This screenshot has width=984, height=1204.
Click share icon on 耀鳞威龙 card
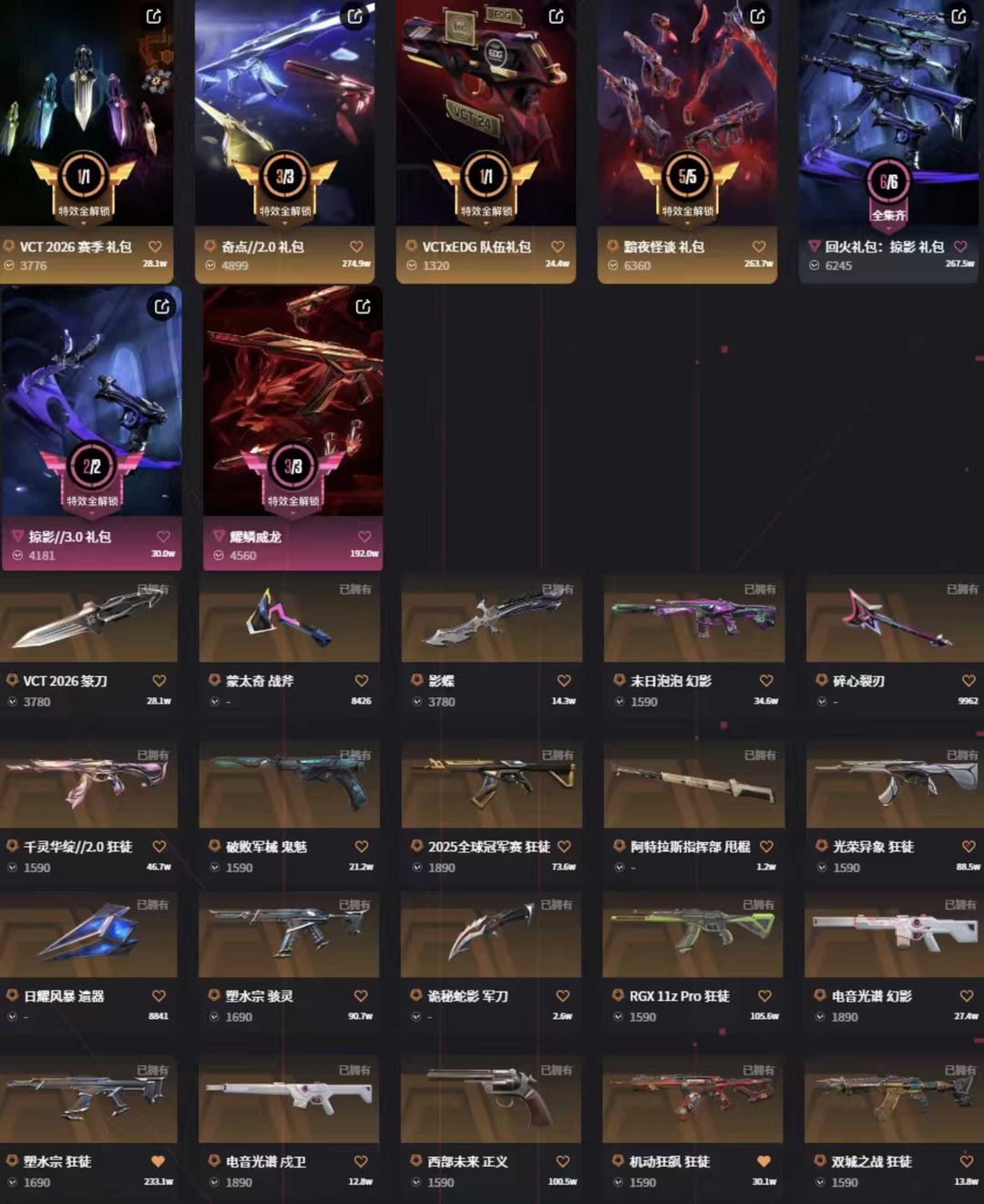coord(364,306)
